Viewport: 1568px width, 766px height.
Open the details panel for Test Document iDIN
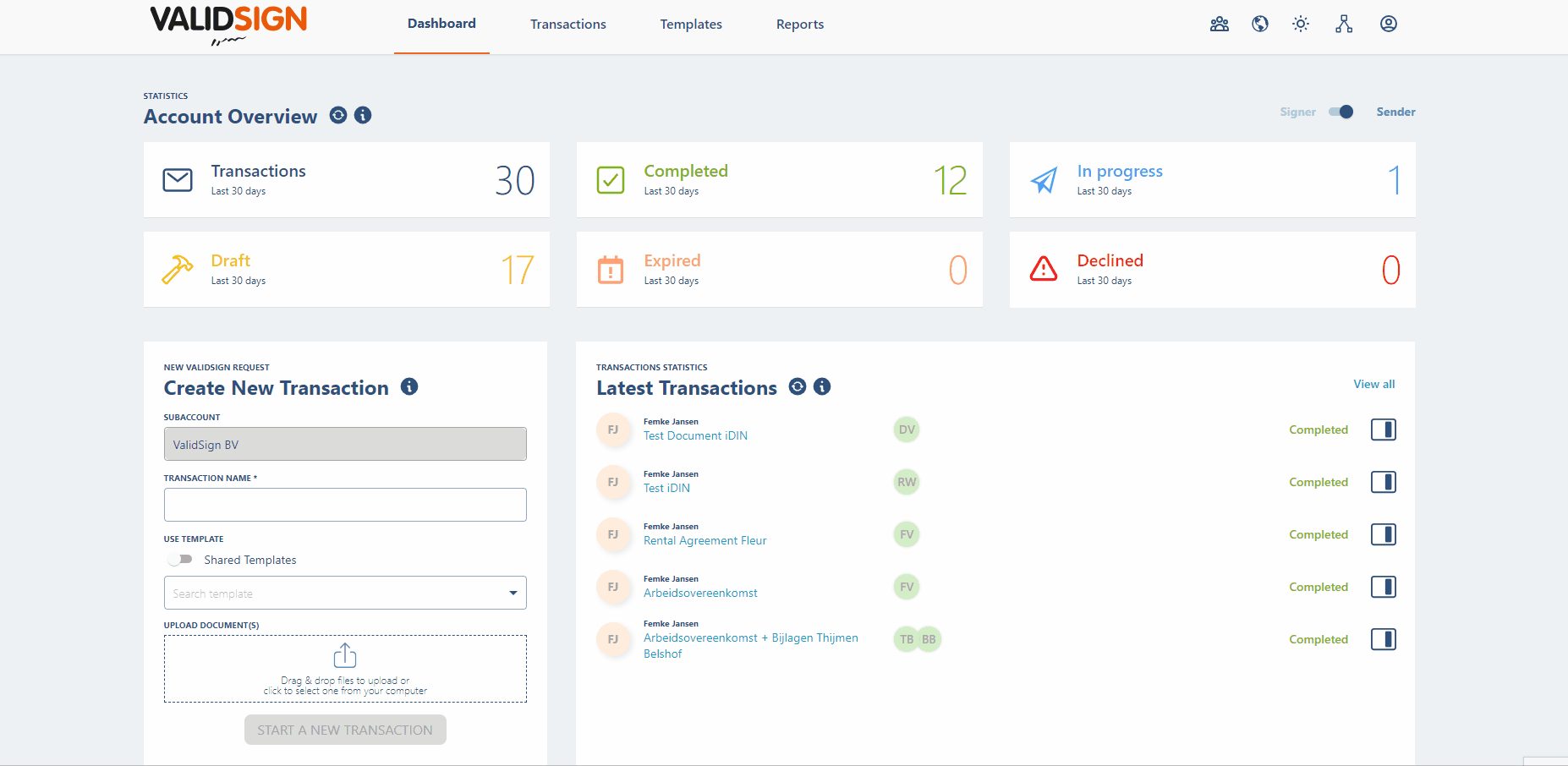[1384, 430]
